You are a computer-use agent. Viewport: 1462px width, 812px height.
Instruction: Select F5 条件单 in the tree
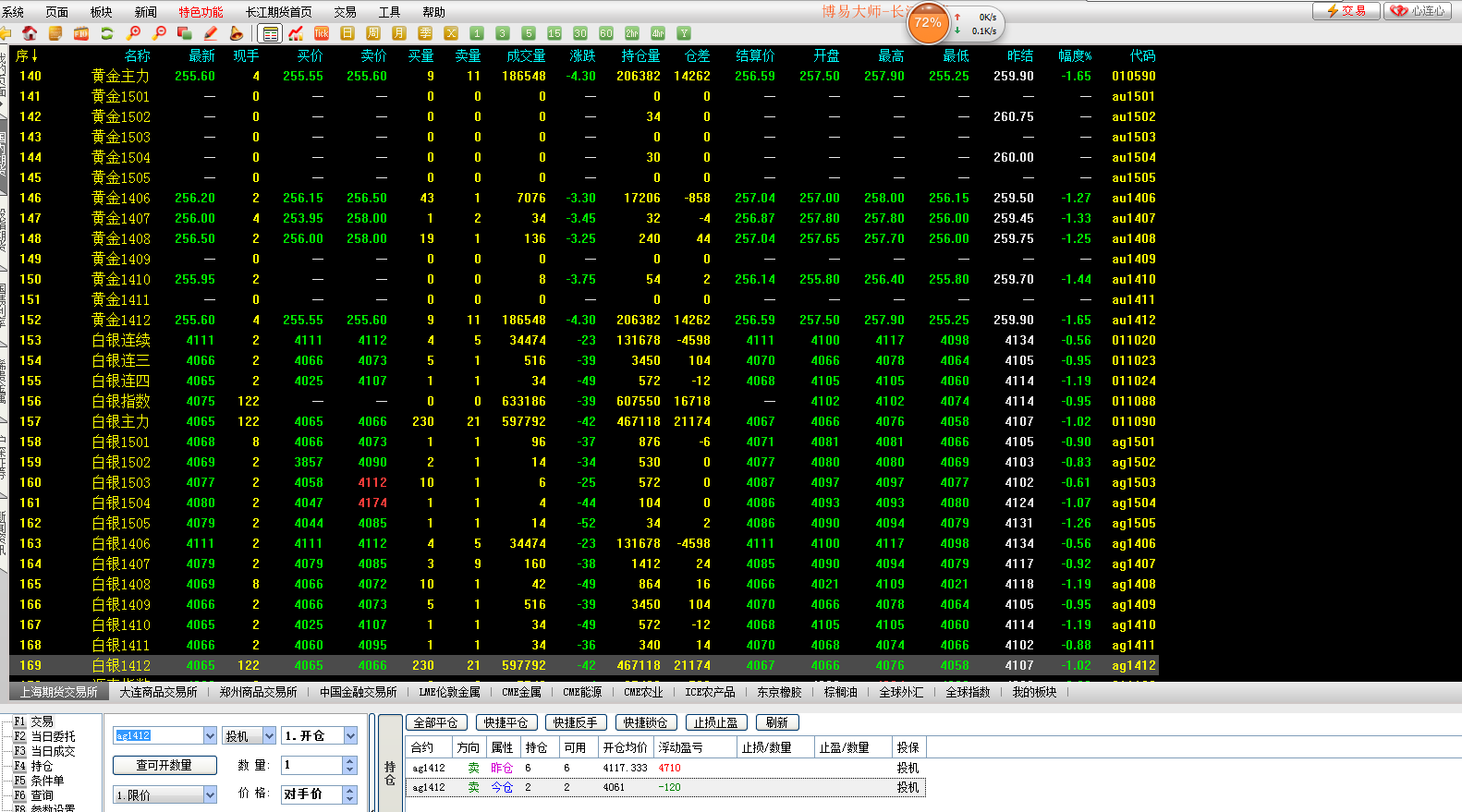[40, 781]
